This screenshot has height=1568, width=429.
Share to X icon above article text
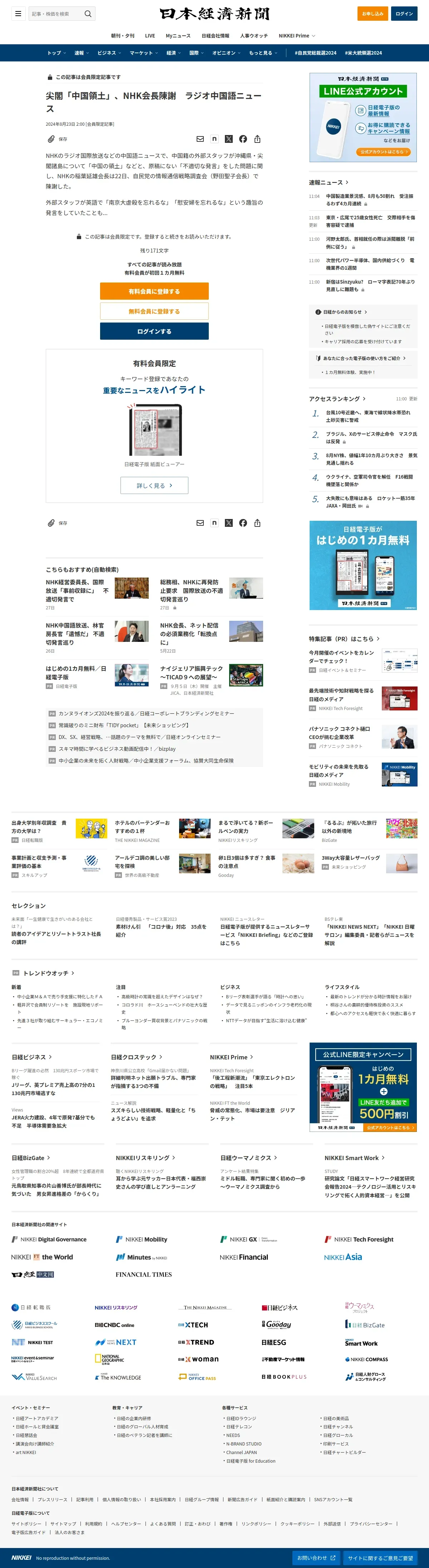coord(228,139)
